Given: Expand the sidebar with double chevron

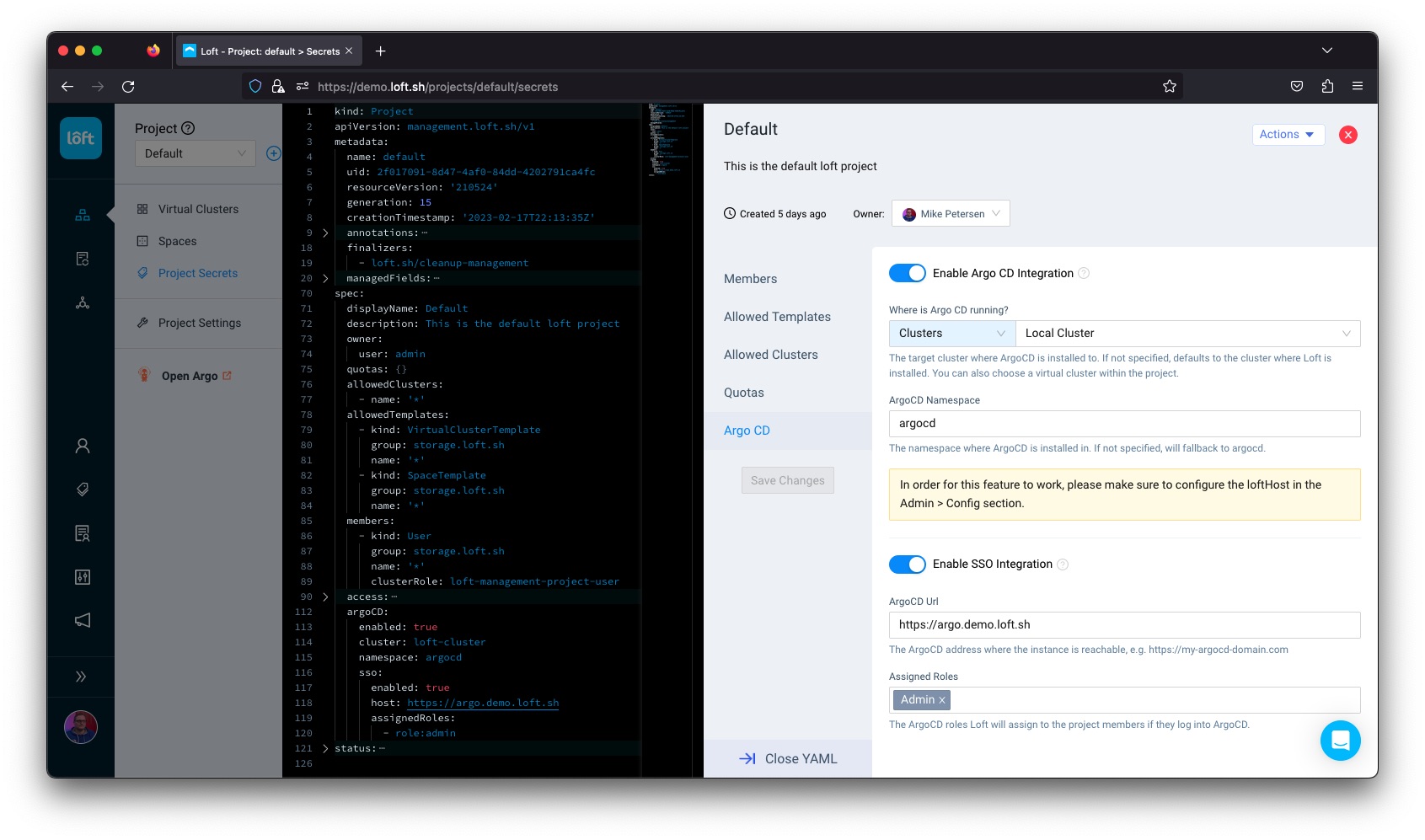Looking at the screenshot, I should 81,677.
